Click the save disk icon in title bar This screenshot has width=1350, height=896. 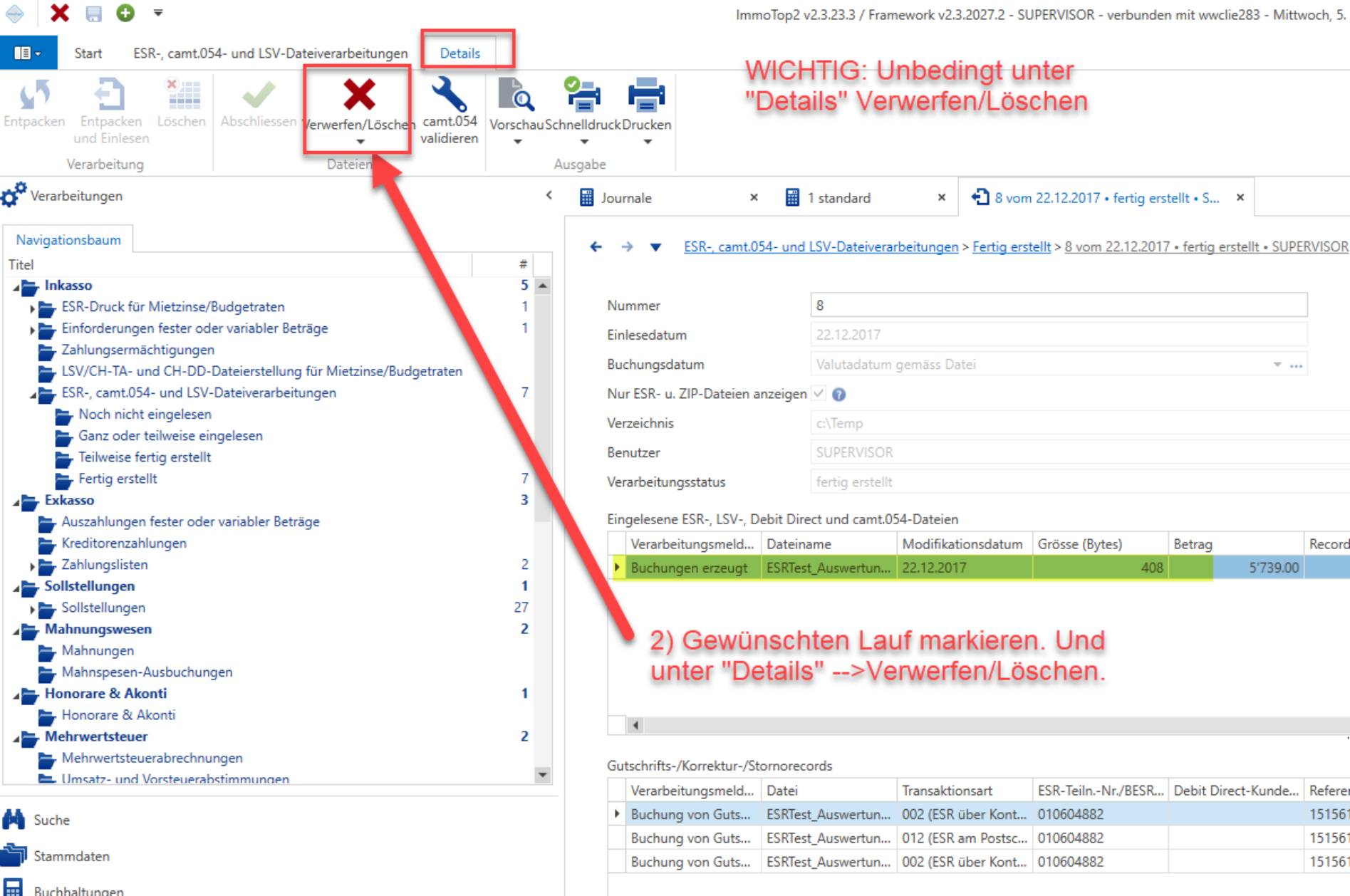tap(93, 13)
